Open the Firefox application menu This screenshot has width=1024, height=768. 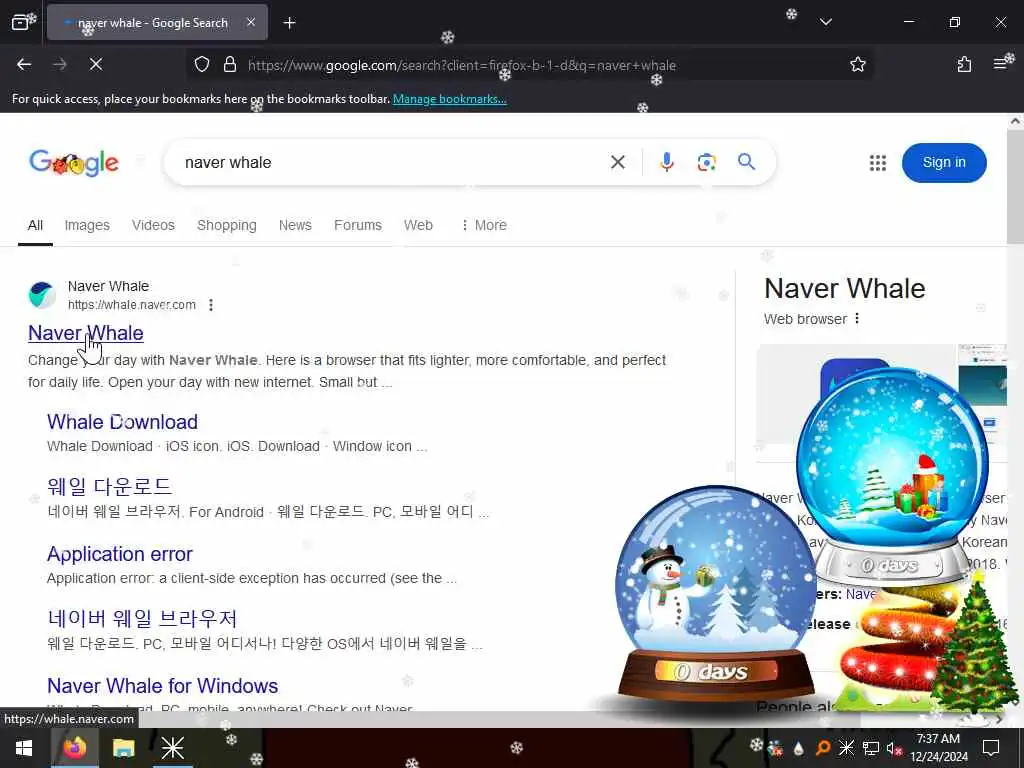[1000, 64]
